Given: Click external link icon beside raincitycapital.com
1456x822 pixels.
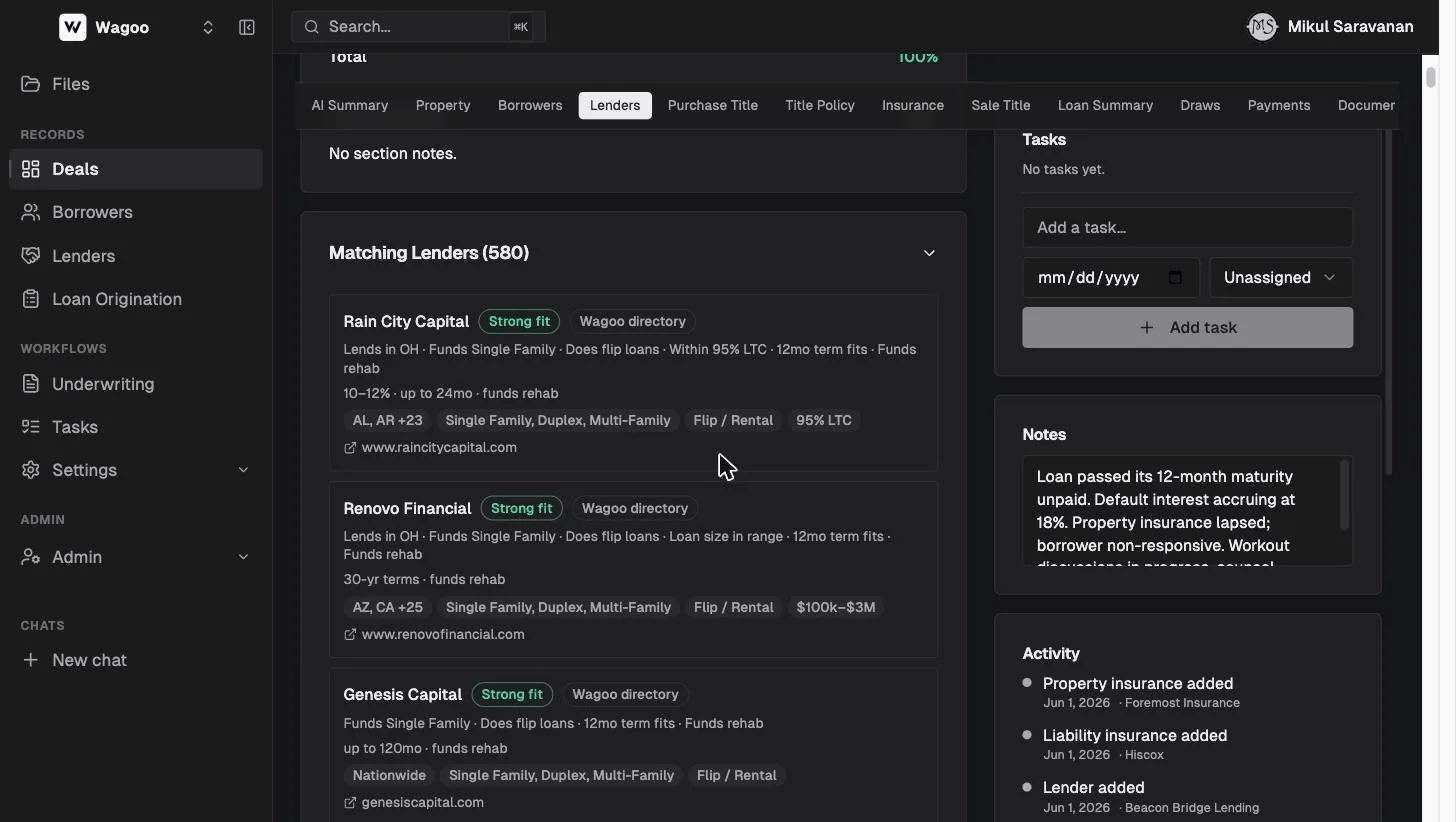Looking at the screenshot, I should click(350, 448).
